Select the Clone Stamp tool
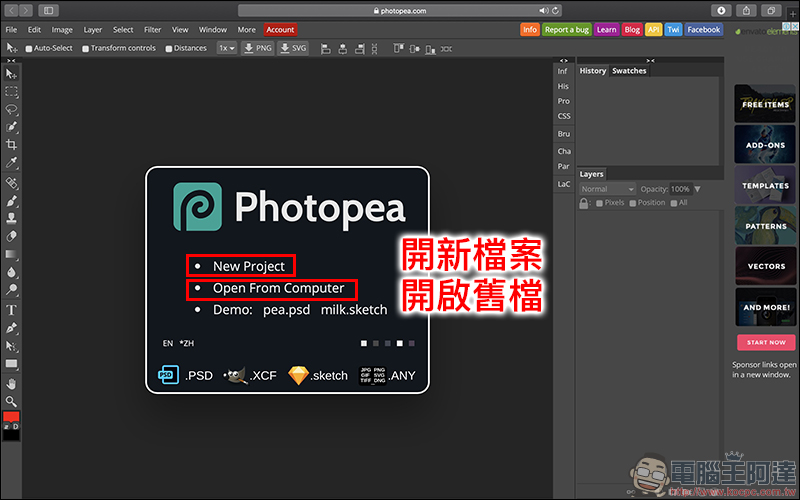Image resolution: width=800 pixels, height=500 pixels. click(11, 218)
